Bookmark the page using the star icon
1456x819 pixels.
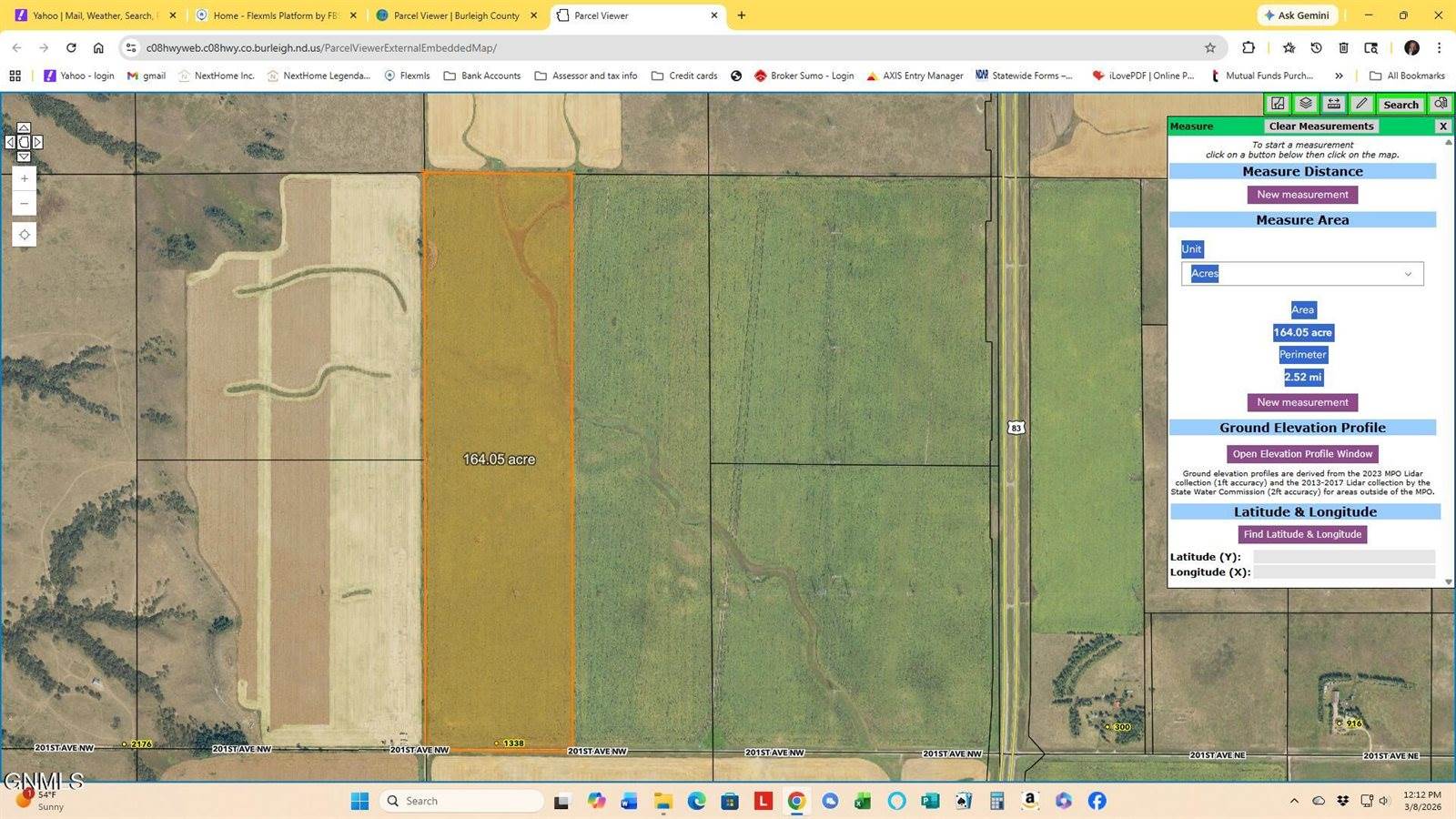(1208, 47)
